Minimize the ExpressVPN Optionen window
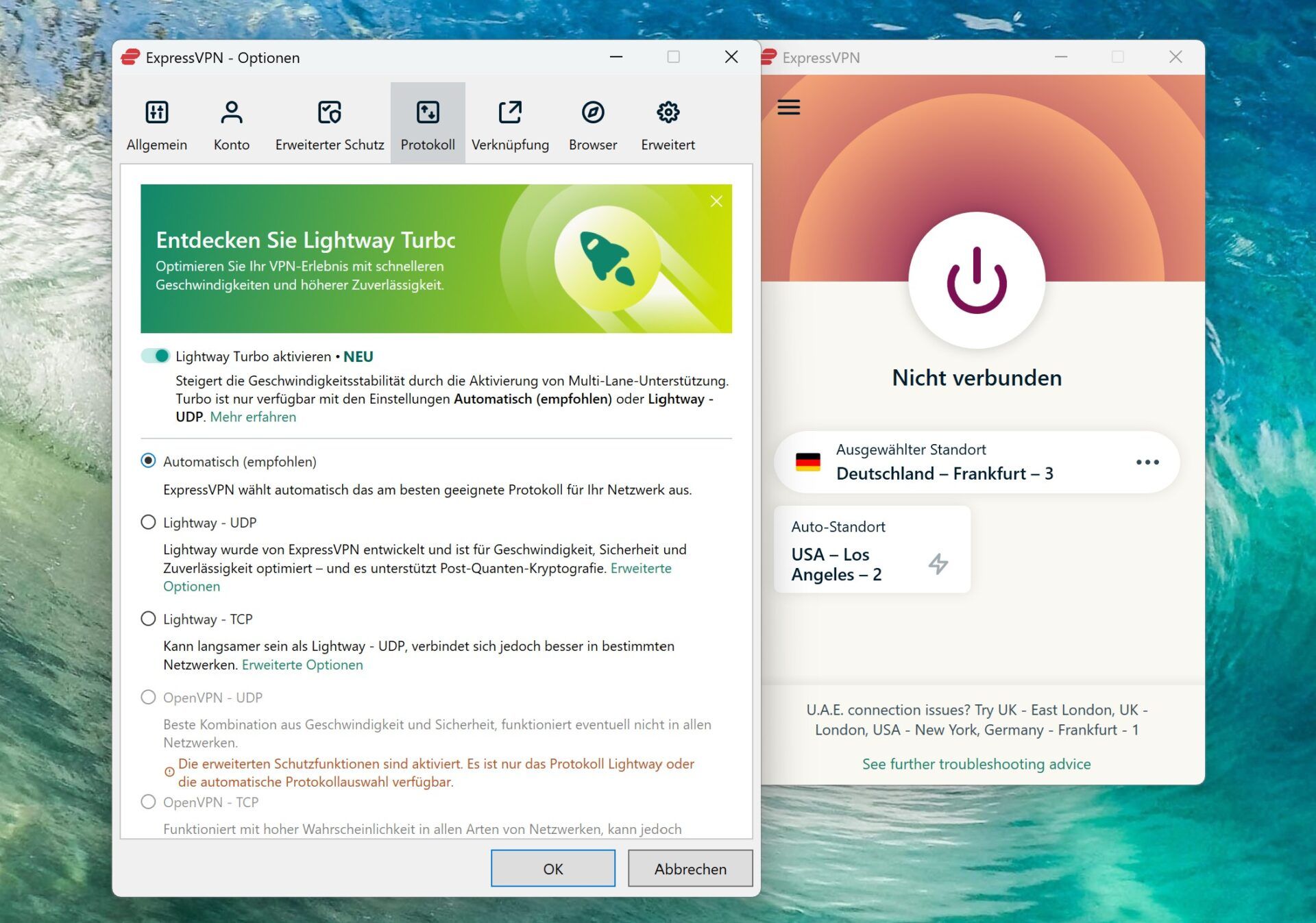Viewport: 1316px width, 923px height. click(616, 57)
